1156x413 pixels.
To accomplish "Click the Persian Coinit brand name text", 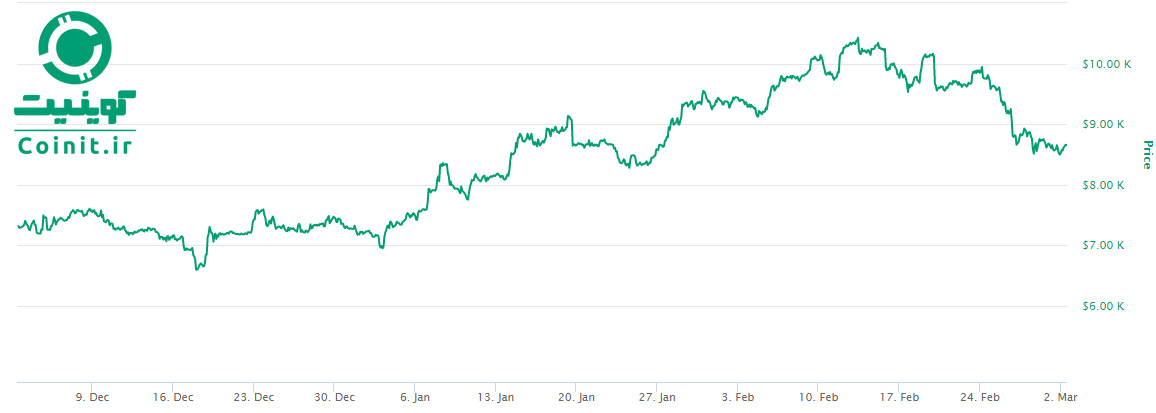I will pos(75,104).
